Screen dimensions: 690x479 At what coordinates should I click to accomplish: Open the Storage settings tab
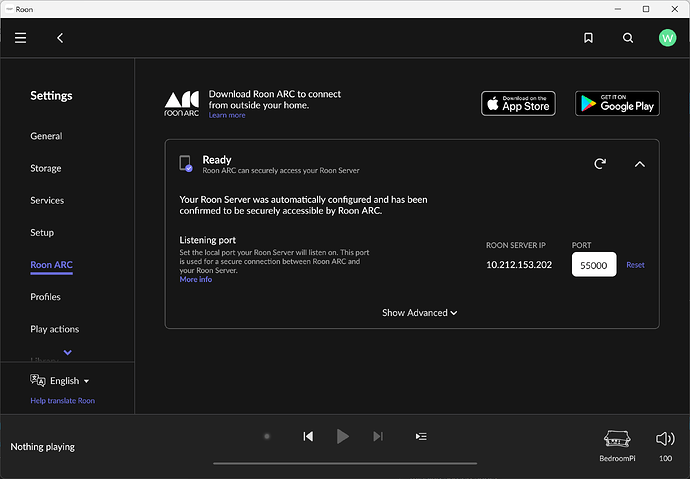pyautogui.click(x=46, y=168)
